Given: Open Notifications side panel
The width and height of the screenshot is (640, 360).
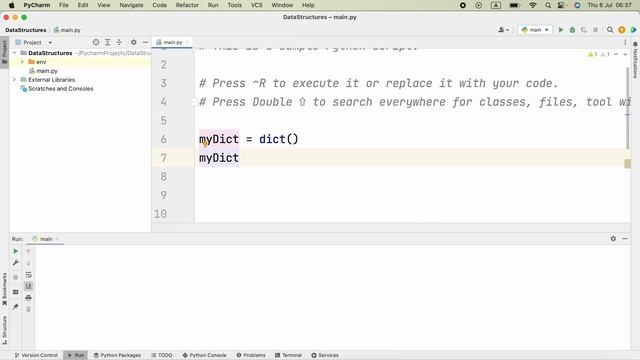Looking at the screenshot, I should point(635,60).
